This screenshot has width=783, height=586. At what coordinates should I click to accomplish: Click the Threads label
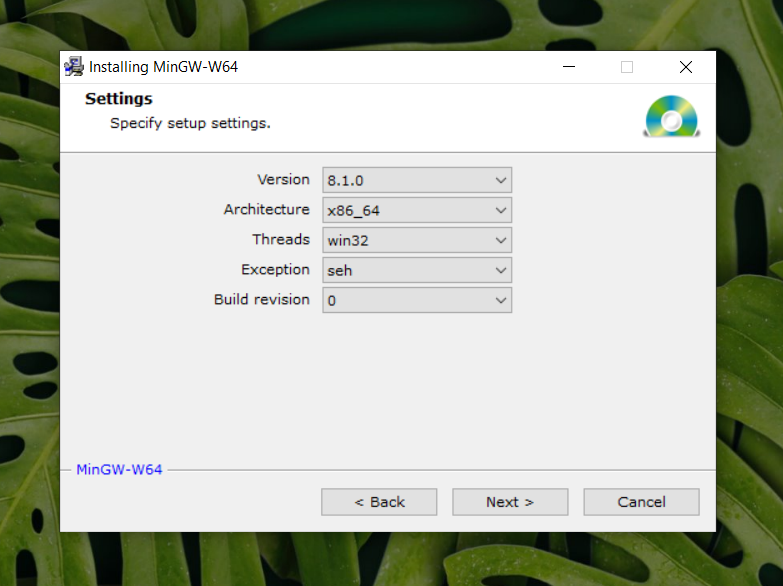[x=281, y=239]
